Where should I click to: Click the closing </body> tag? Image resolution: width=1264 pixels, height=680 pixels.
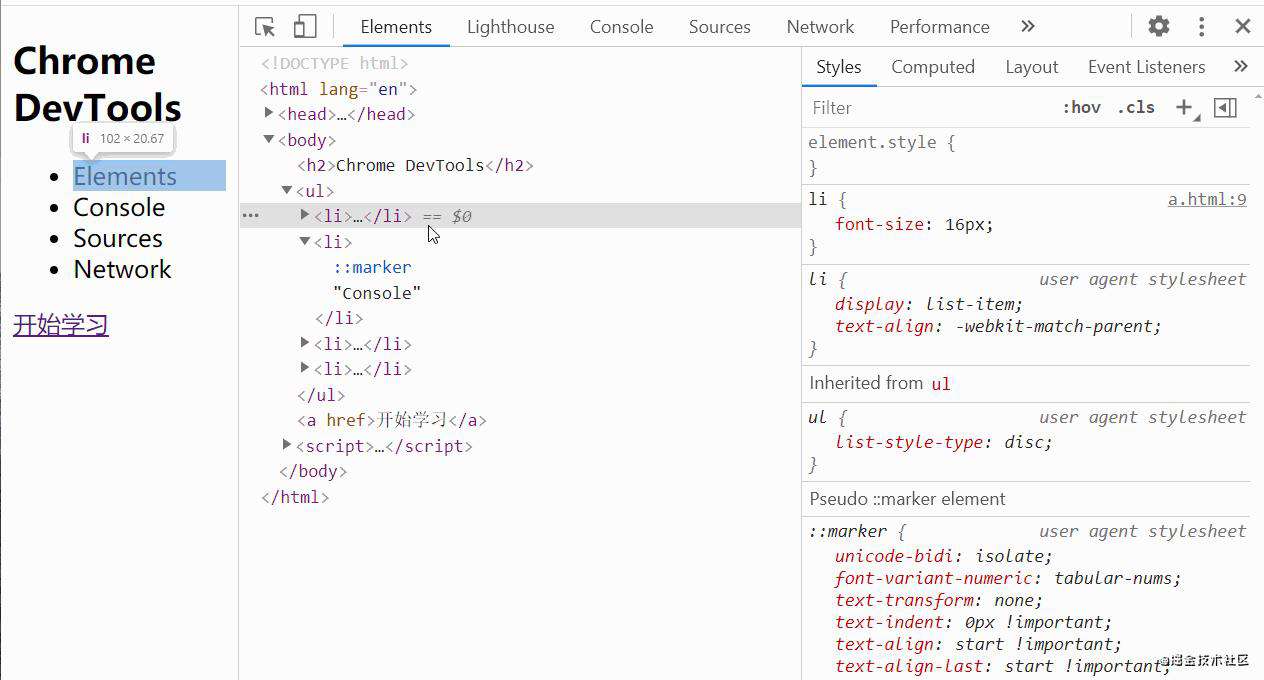[313, 471]
